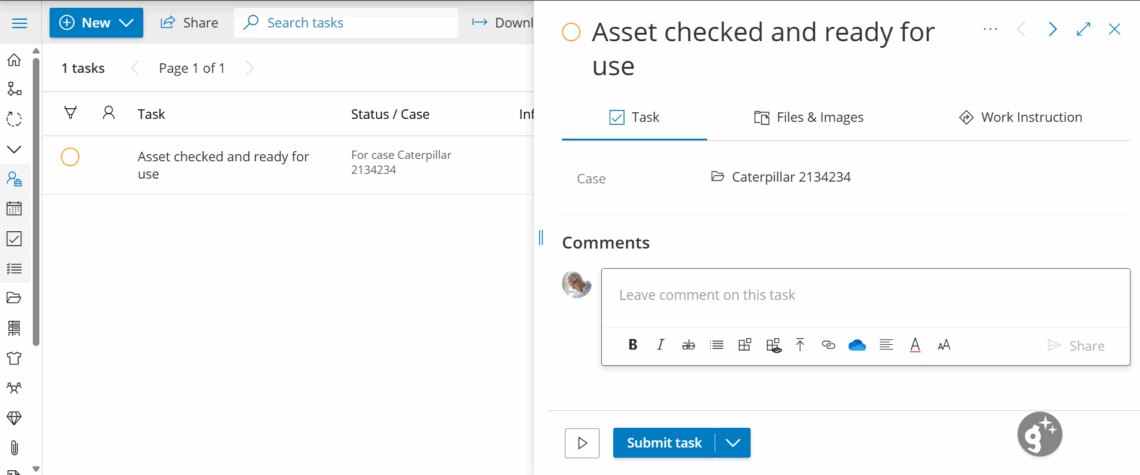This screenshot has height=475, width=1140.
Task: Open the Caterpillar 2134234 case link
Action: (790, 177)
